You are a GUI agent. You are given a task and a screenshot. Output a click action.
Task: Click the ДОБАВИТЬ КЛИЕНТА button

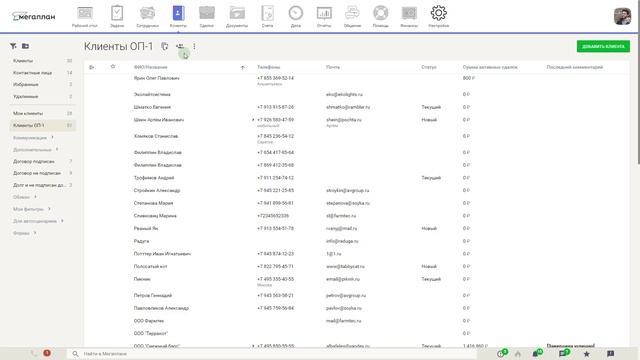point(603,47)
